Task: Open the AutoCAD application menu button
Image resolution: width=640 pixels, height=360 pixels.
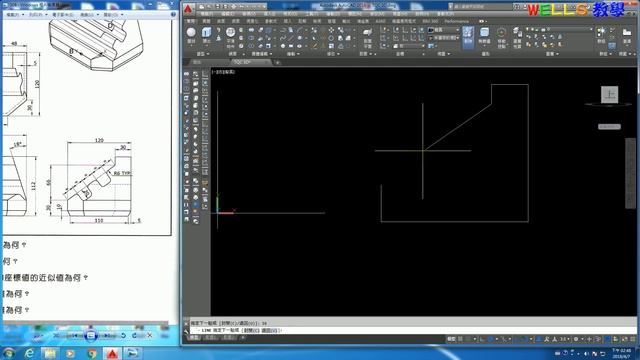Action: tap(188, 9)
